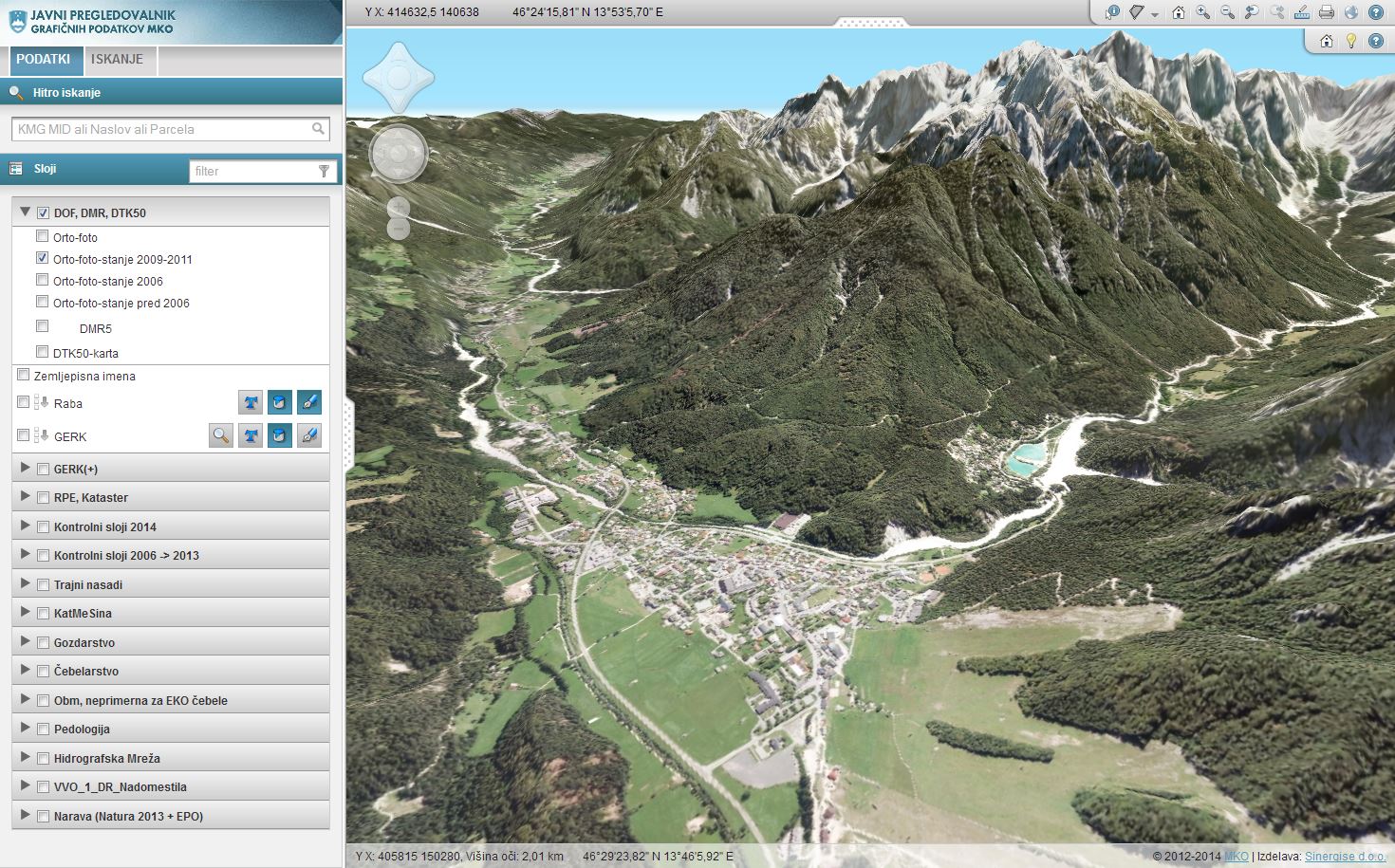Screen dimensions: 1395x868
Task: Open help in the 3D sub-toolbar
Action: tap(1376, 41)
